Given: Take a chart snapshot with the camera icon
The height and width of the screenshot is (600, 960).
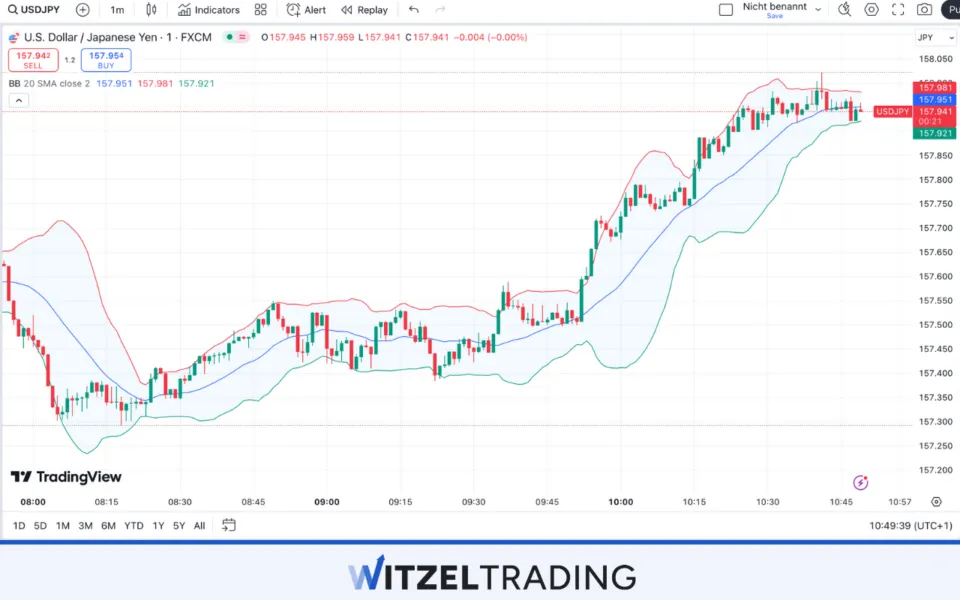Looking at the screenshot, I should point(923,9).
